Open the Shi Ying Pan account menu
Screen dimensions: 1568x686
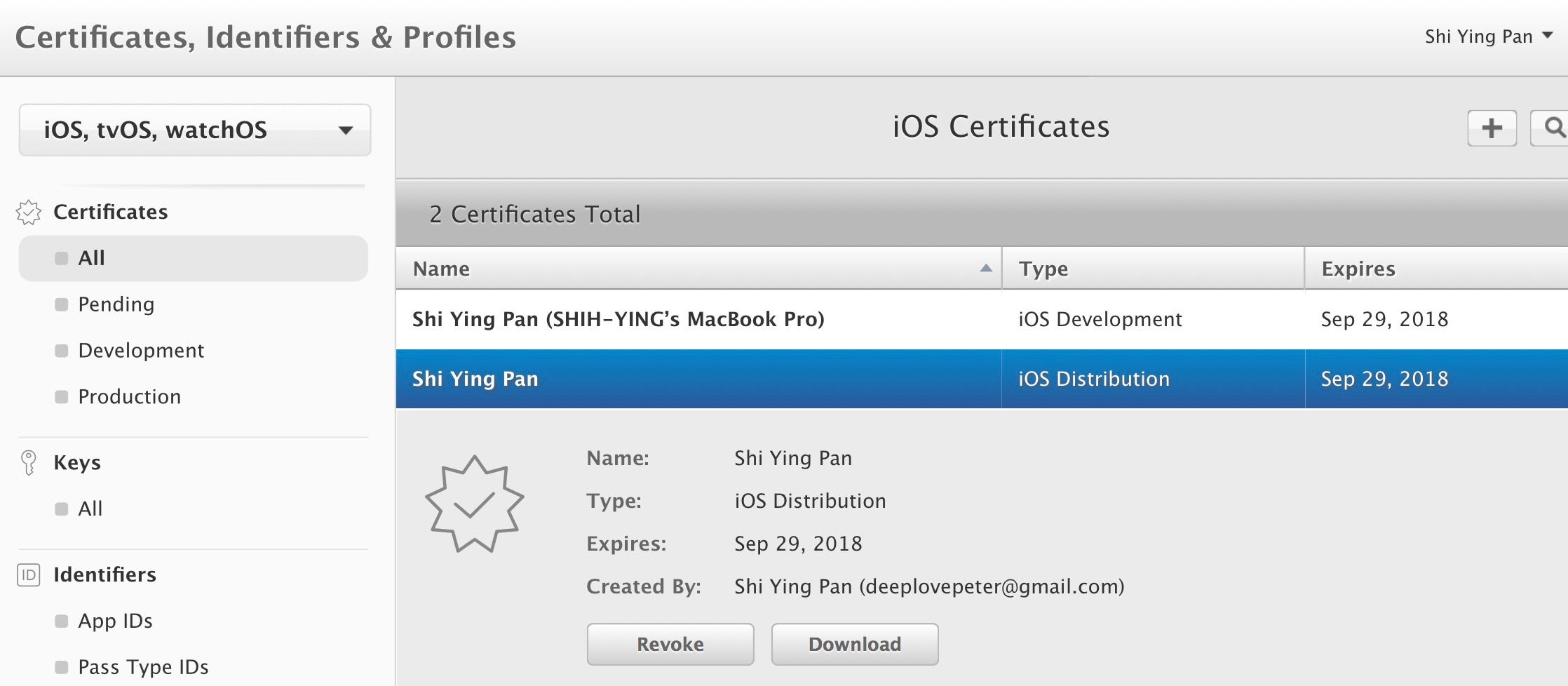tap(1488, 36)
